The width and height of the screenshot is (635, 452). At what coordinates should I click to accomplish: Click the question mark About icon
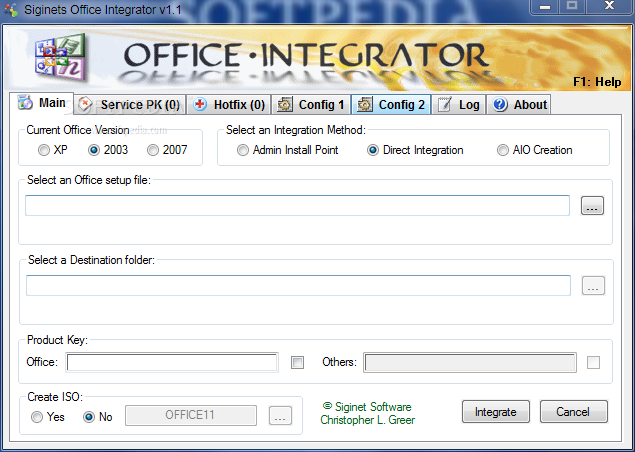coord(500,104)
